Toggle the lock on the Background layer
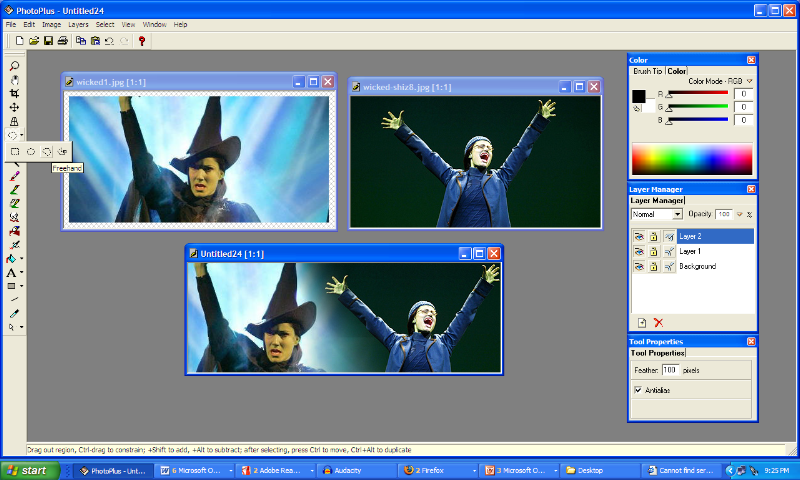800x480 pixels. click(x=654, y=266)
